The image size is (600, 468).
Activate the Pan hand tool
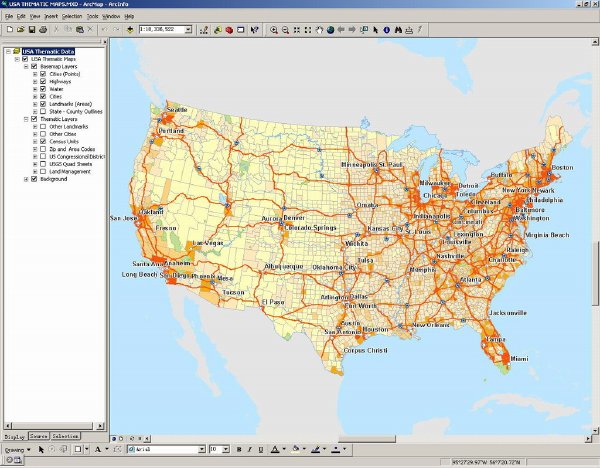(319, 30)
